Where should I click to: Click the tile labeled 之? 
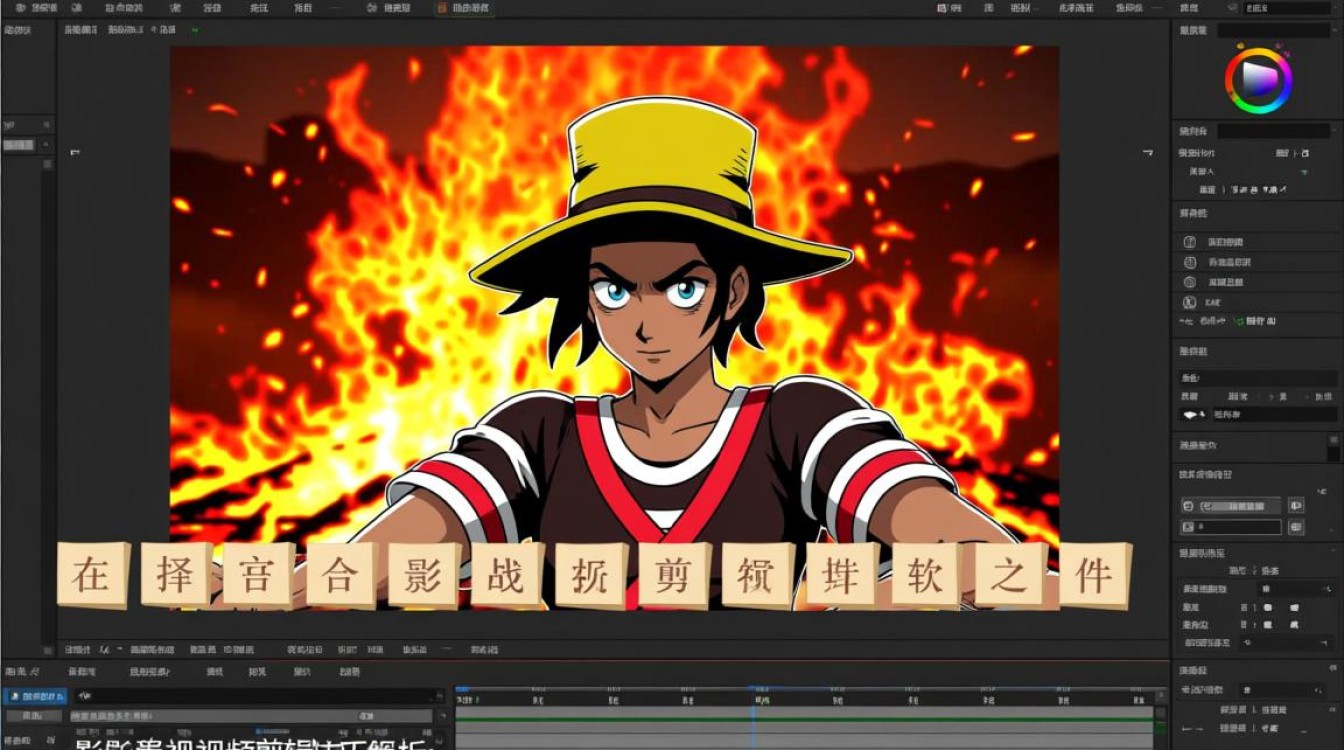[1010, 575]
